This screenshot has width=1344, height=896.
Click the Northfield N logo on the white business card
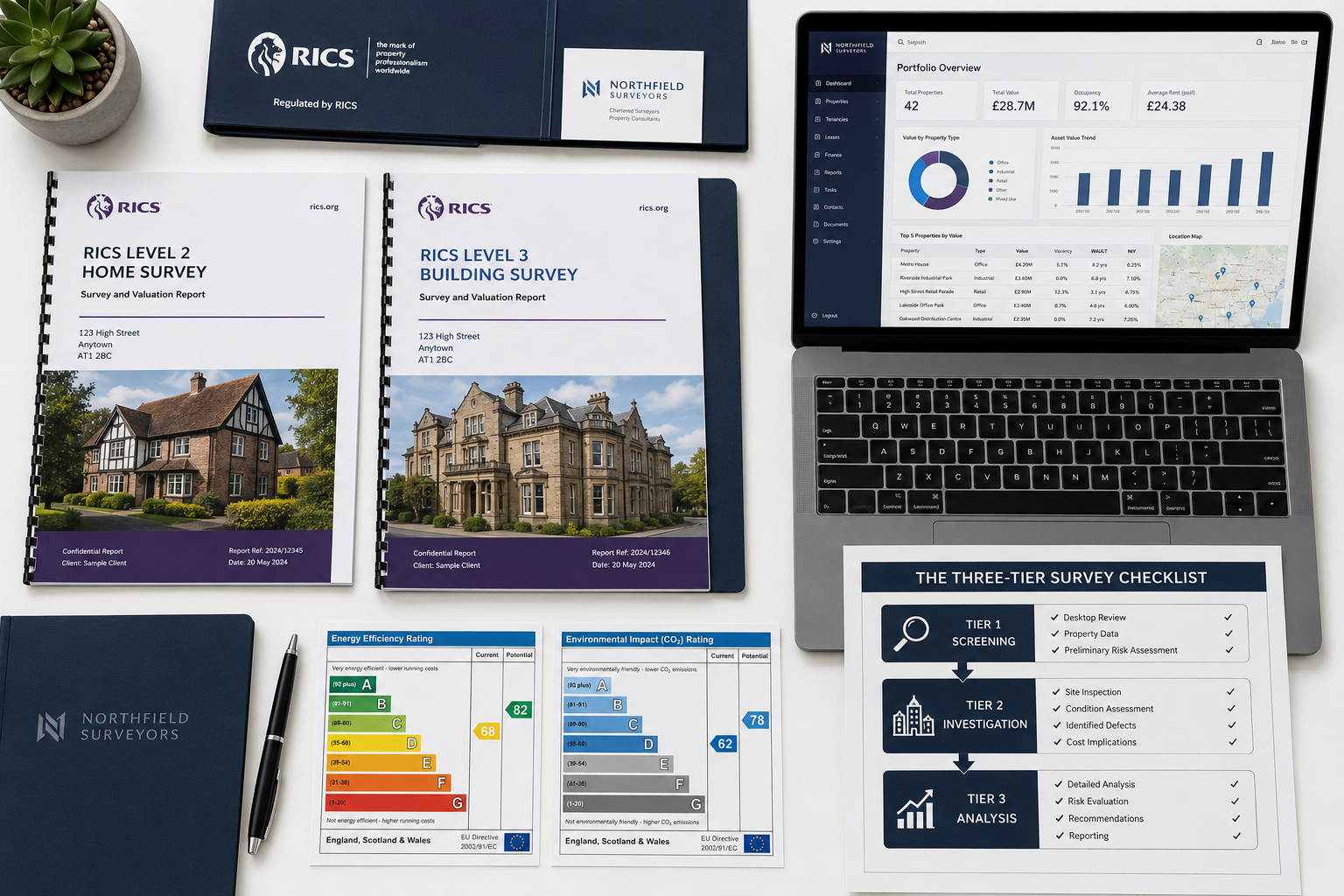(x=591, y=88)
